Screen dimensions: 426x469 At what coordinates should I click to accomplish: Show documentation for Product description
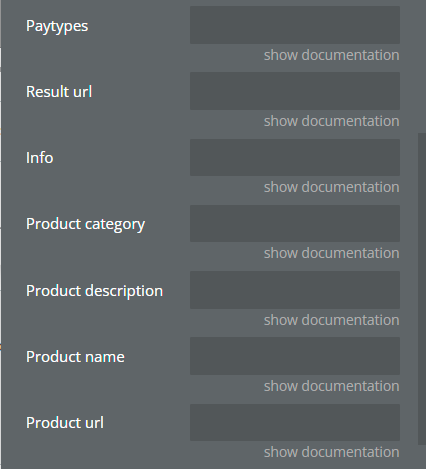coord(332,320)
